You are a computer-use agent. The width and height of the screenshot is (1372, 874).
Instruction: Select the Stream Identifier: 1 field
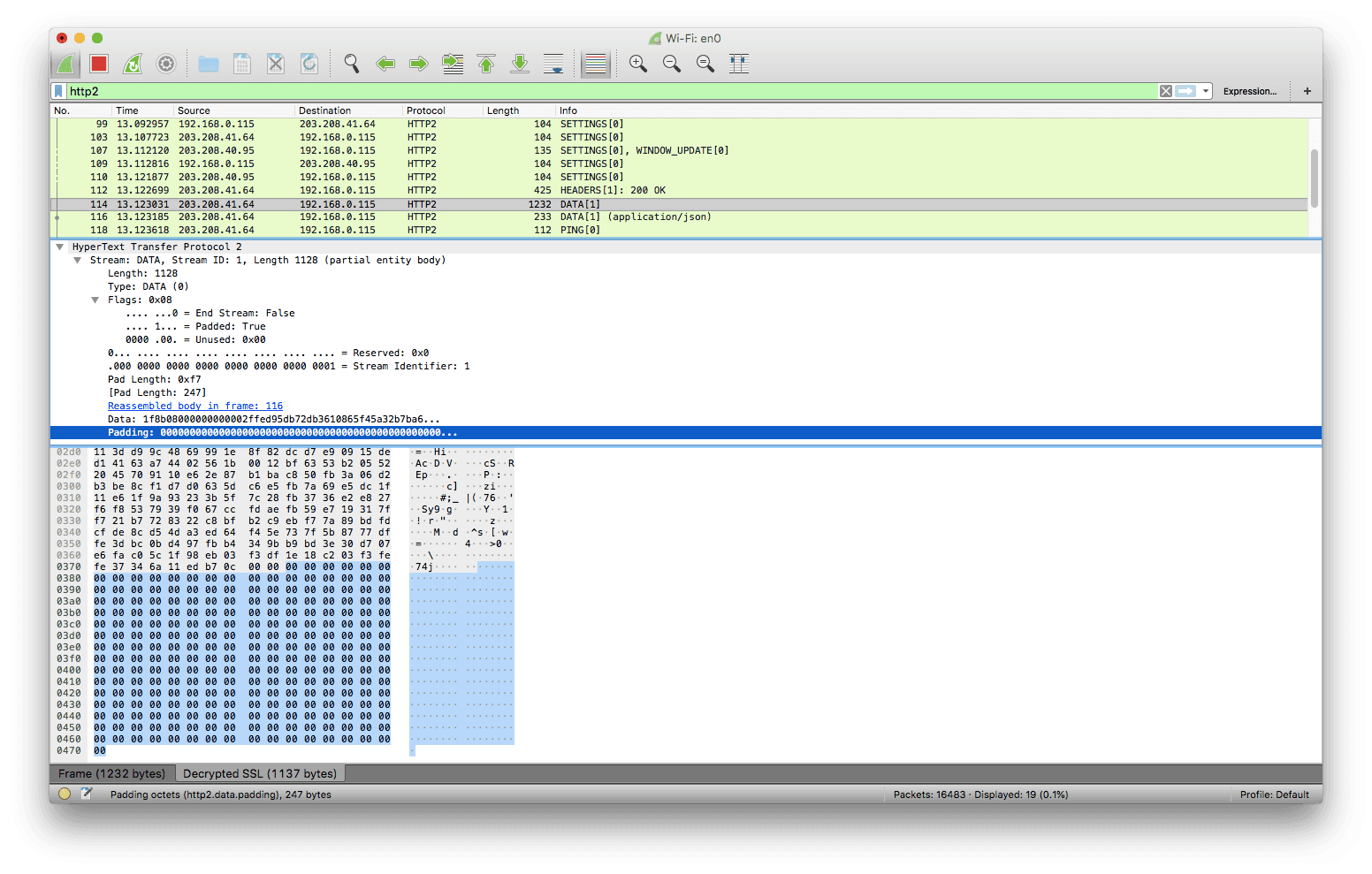click(289, 366)
